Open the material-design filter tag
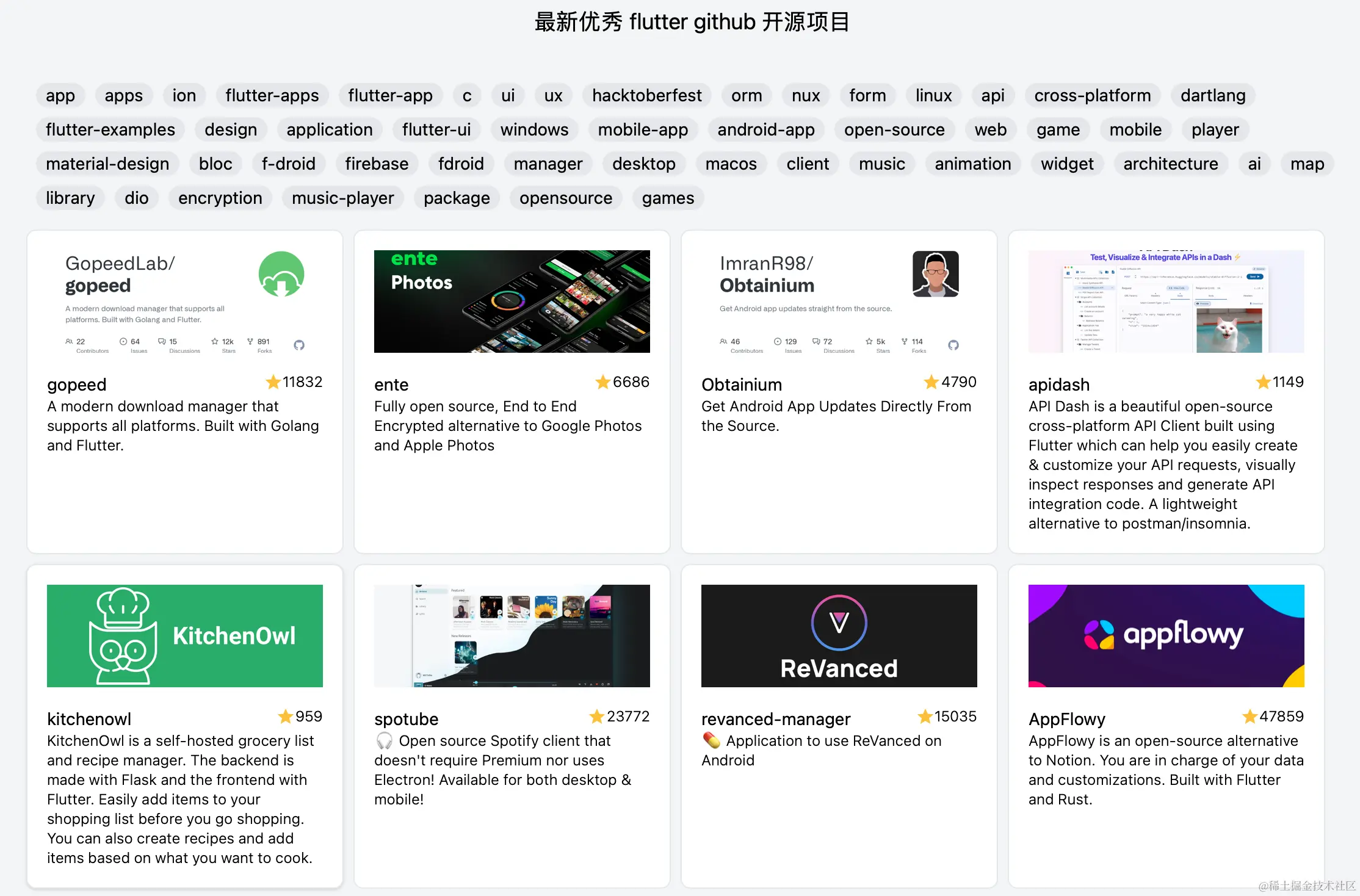The height and width of the screenshot is (896, 1360). coord(107,164)
